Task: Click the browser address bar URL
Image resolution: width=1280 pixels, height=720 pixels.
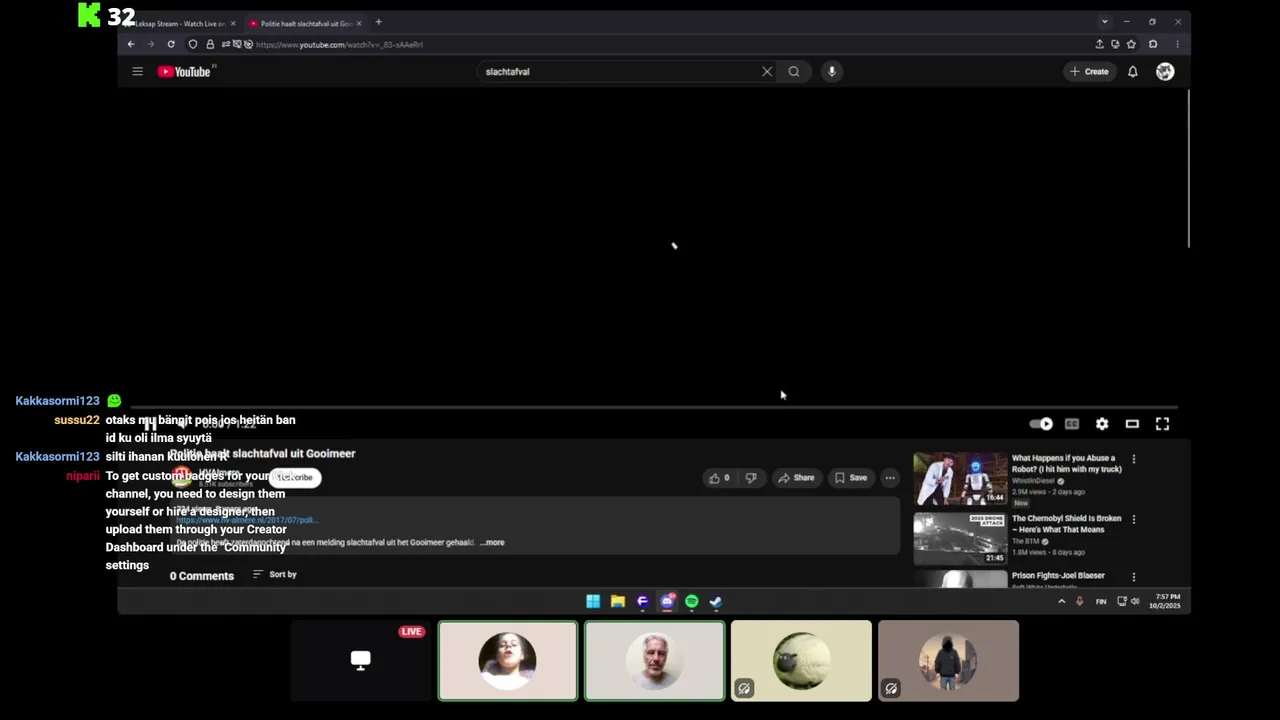Action: point(339,44)
